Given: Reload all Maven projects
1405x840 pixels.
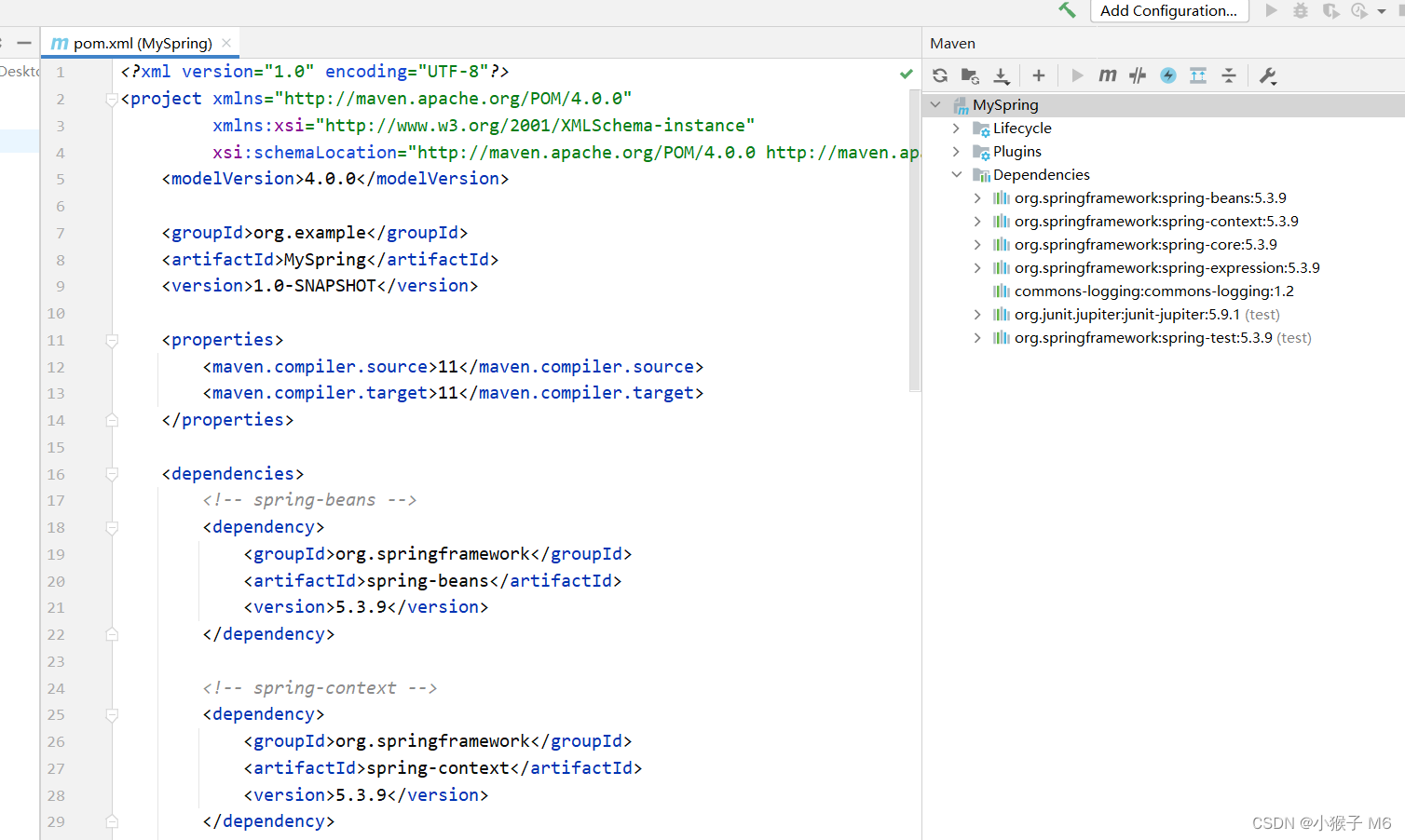Looking at the screenshot, I should pos(940,75).
